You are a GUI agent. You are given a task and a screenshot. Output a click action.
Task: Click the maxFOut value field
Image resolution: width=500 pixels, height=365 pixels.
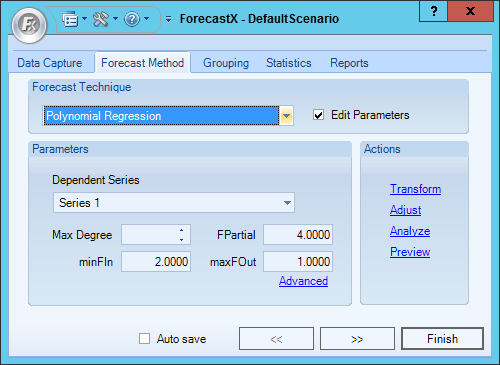pyautogui.click(x=298, y=262)
